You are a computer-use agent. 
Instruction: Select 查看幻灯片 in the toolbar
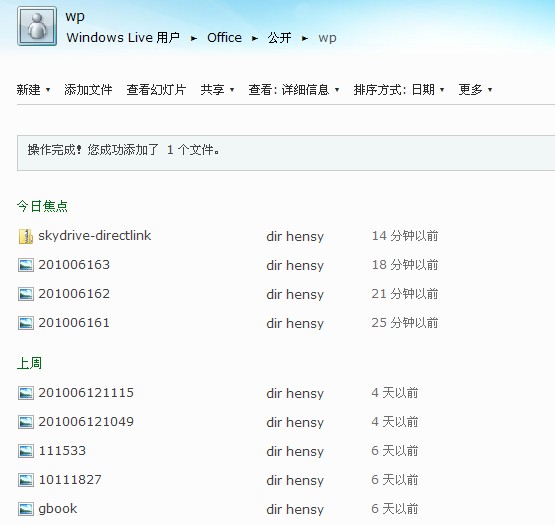[x=156, y=90]
